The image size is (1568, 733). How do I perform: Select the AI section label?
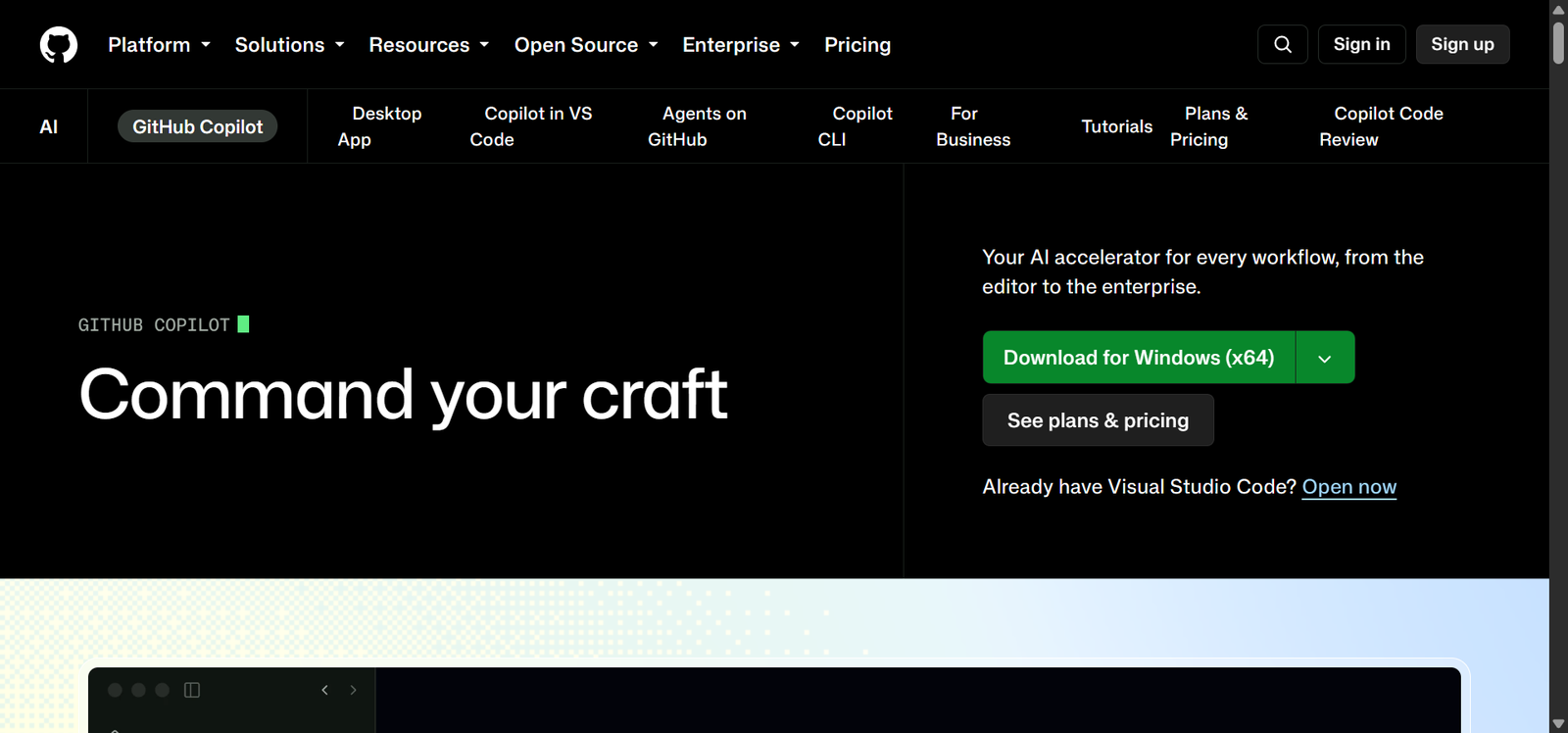pos(48,126)
